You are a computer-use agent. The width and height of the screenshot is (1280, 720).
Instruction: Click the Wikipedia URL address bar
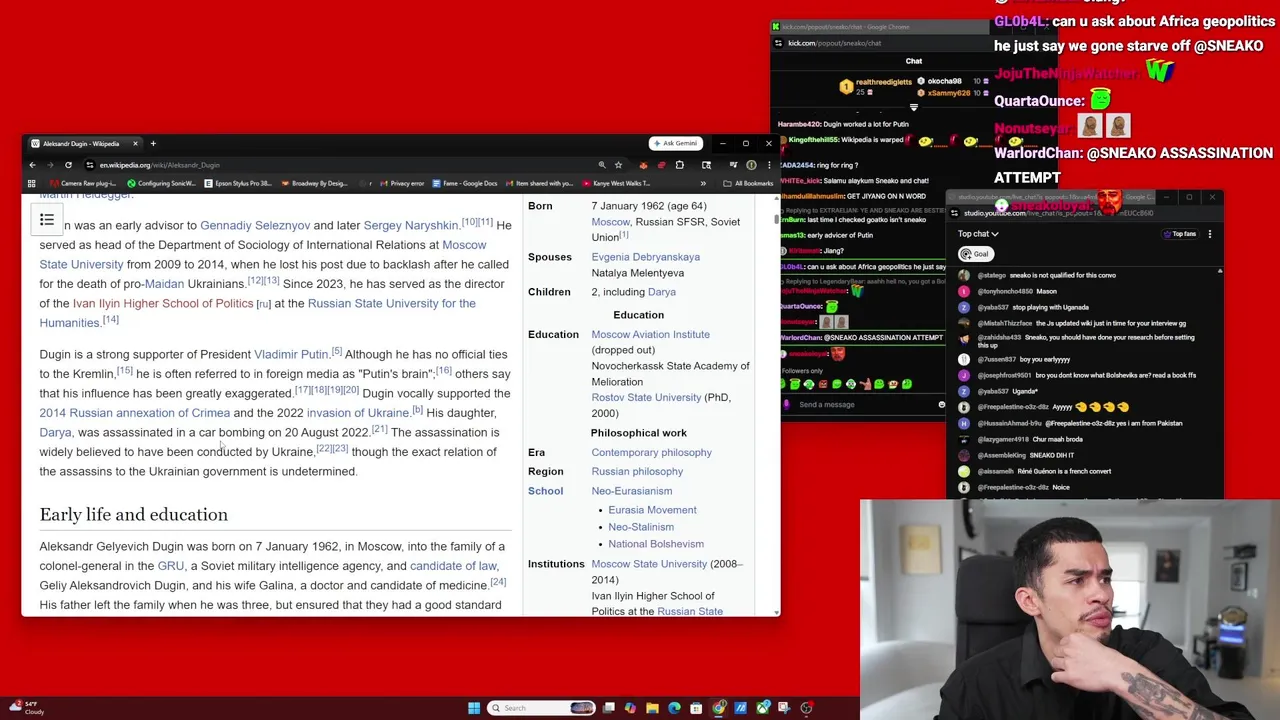[340, 165]
